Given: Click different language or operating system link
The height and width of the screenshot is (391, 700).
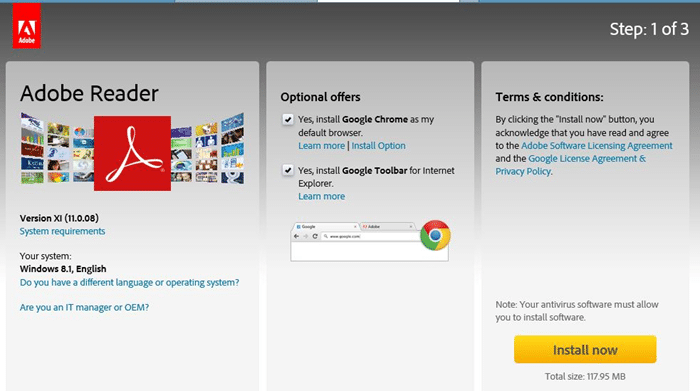Looking at the screenshot, I should click(x=129, y=283).
